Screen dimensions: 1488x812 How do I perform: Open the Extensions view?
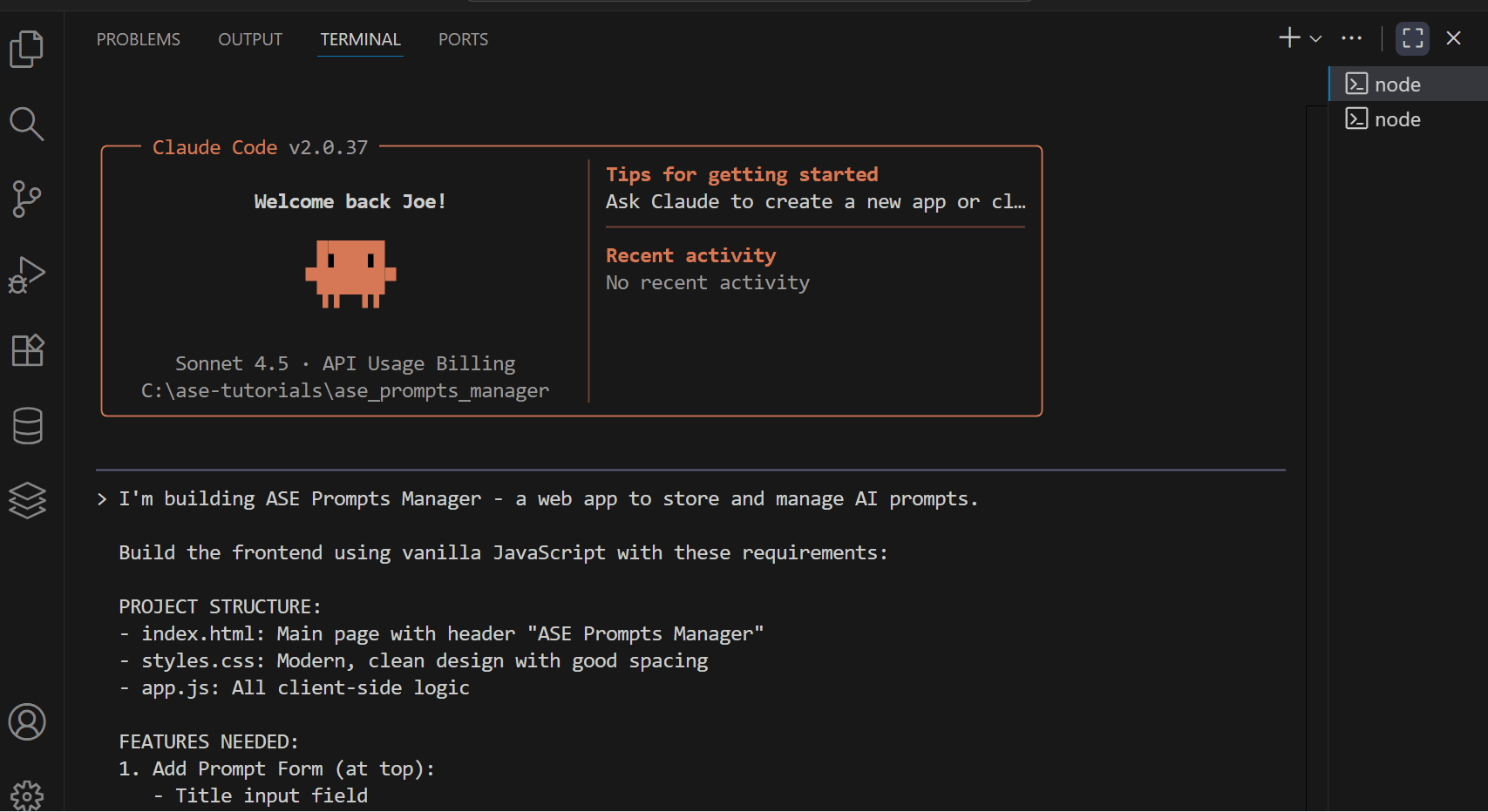pyautogui.click(x=27, y=350)
